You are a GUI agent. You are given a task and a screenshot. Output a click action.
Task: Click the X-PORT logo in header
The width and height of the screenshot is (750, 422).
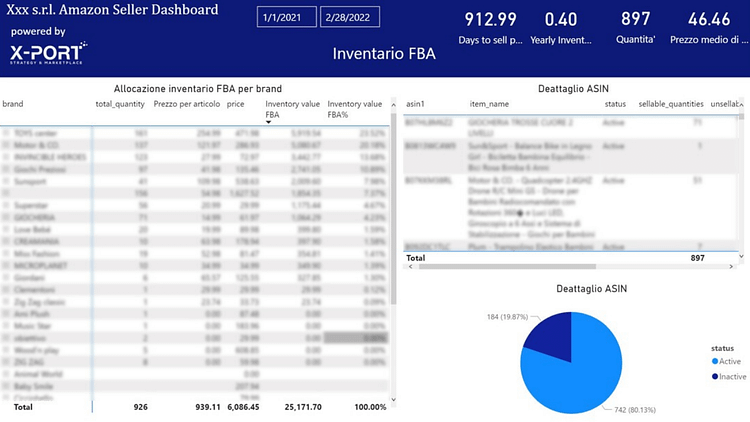tap(48, 53)
